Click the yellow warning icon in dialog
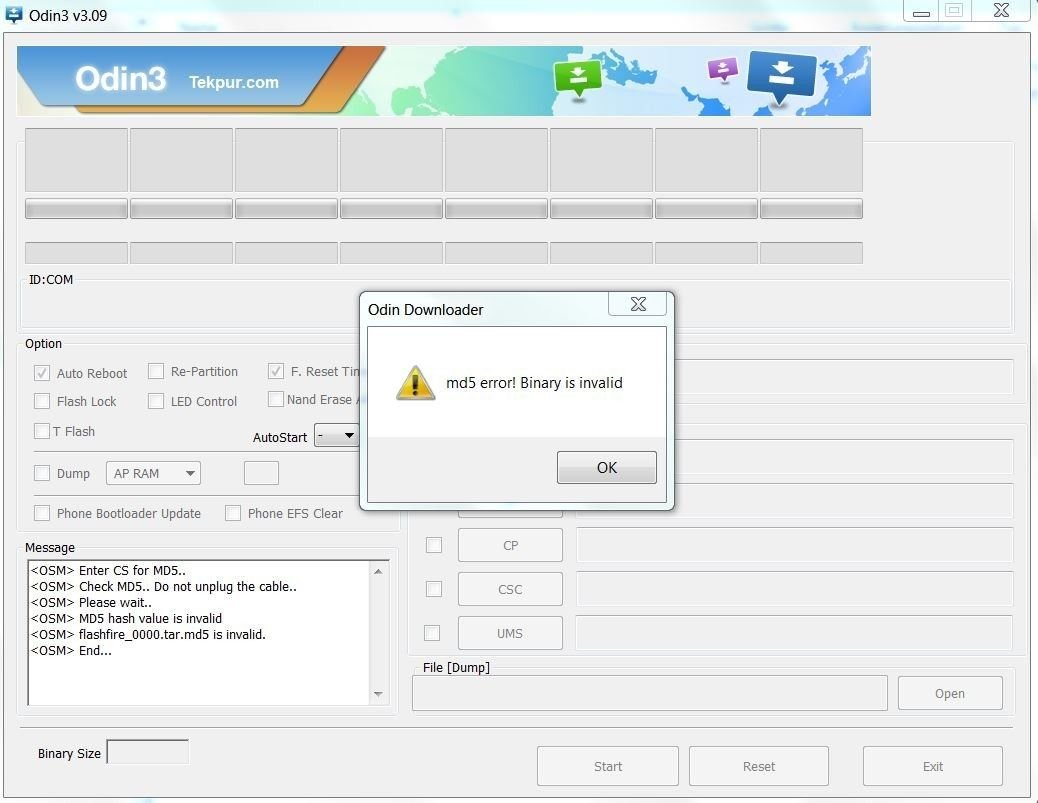This screenshot has width=1038, height=803. click(415, 383)
